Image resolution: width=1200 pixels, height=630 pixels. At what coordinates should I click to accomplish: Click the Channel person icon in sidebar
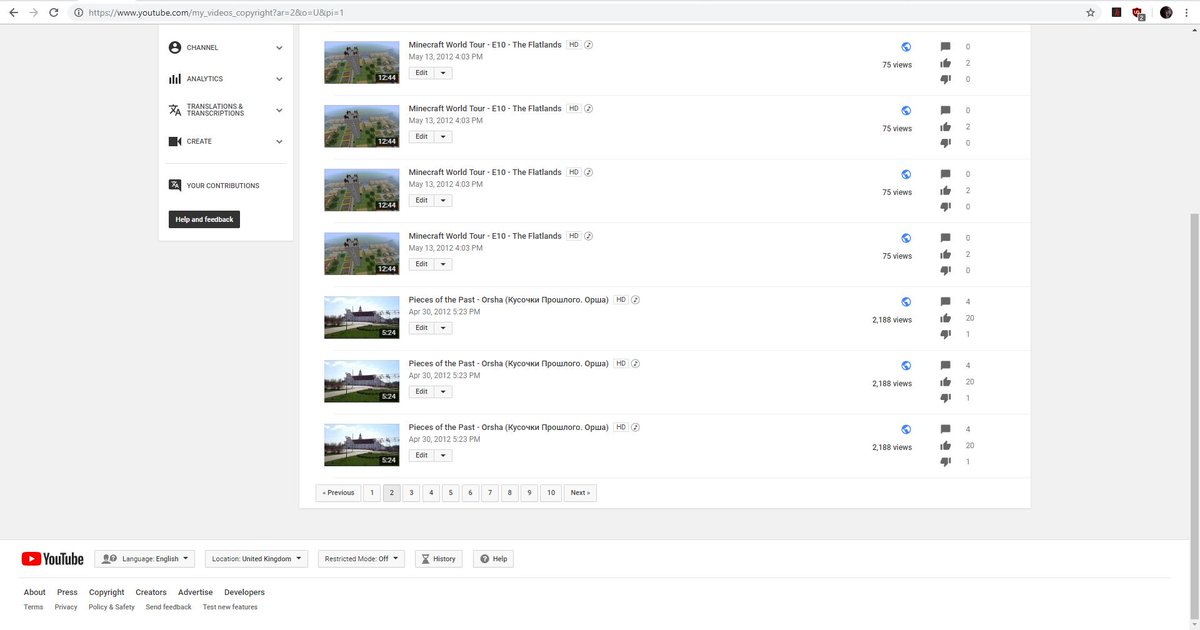[175, 47]
